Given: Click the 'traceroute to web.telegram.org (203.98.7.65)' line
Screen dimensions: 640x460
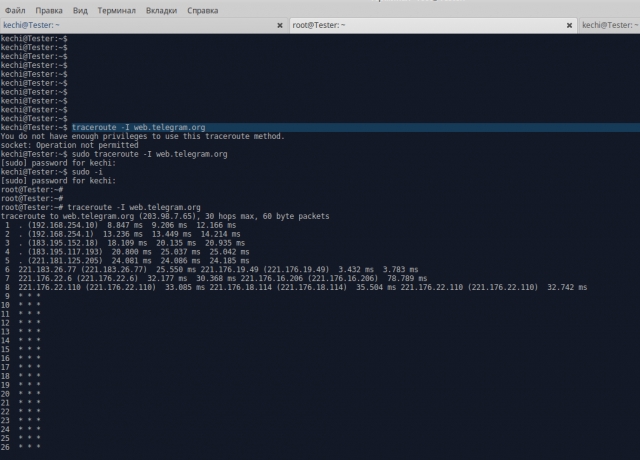Looking at the screenshot, I should [x=165, y=216].
